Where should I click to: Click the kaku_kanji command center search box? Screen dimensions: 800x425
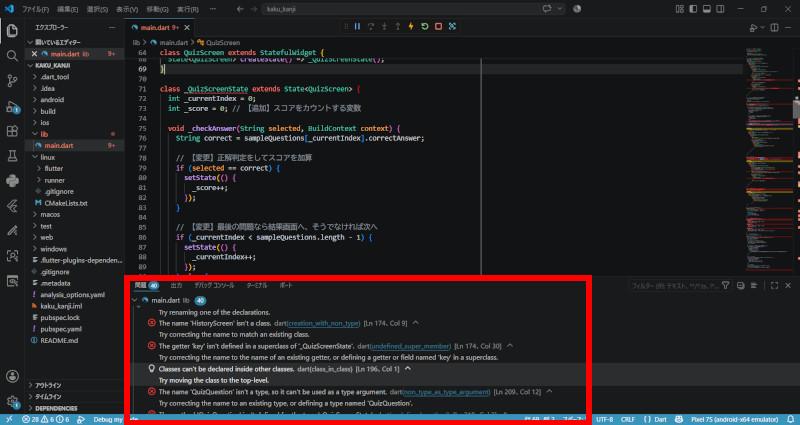(x=414, y=9)
